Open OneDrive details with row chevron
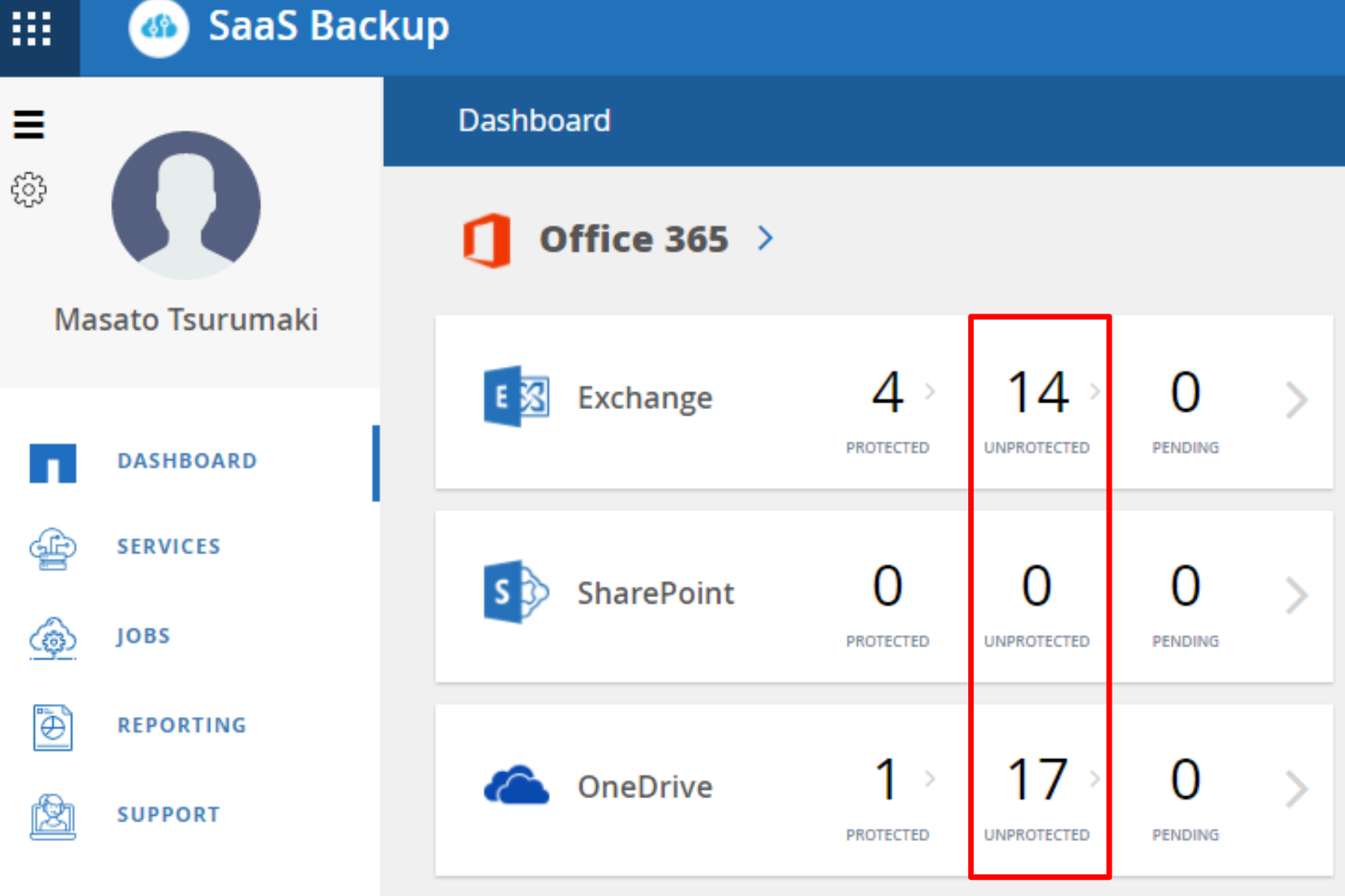 (1296, 790)
